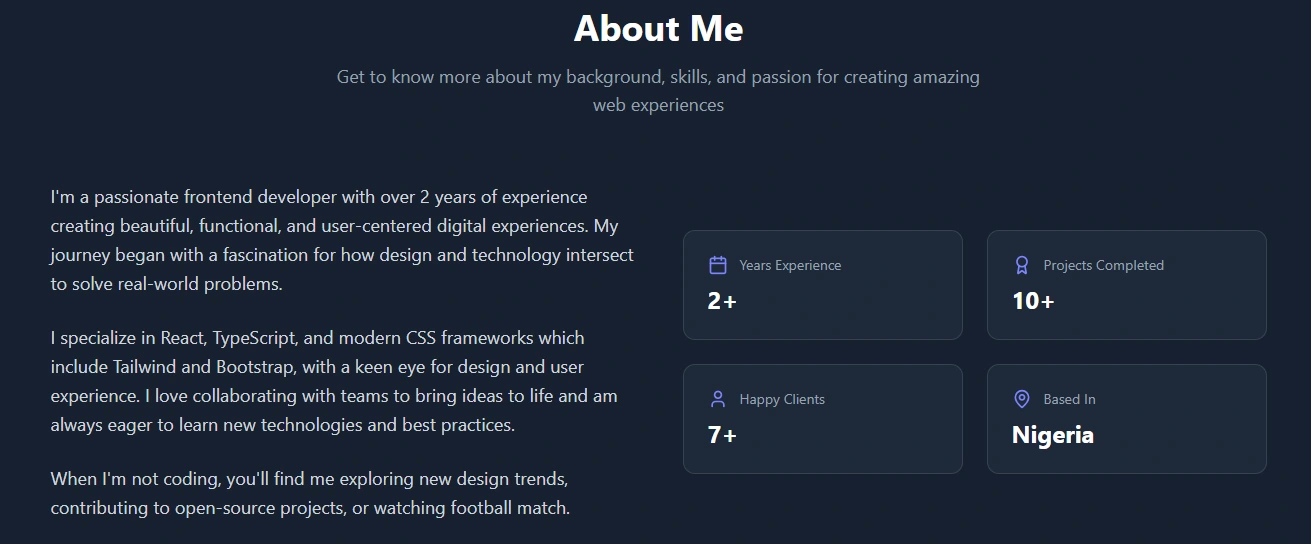Image resolution: width=1311 pixels, height=544 pixels.
Task: Click the "Based In" label text
Action: tap(1069, 399)
